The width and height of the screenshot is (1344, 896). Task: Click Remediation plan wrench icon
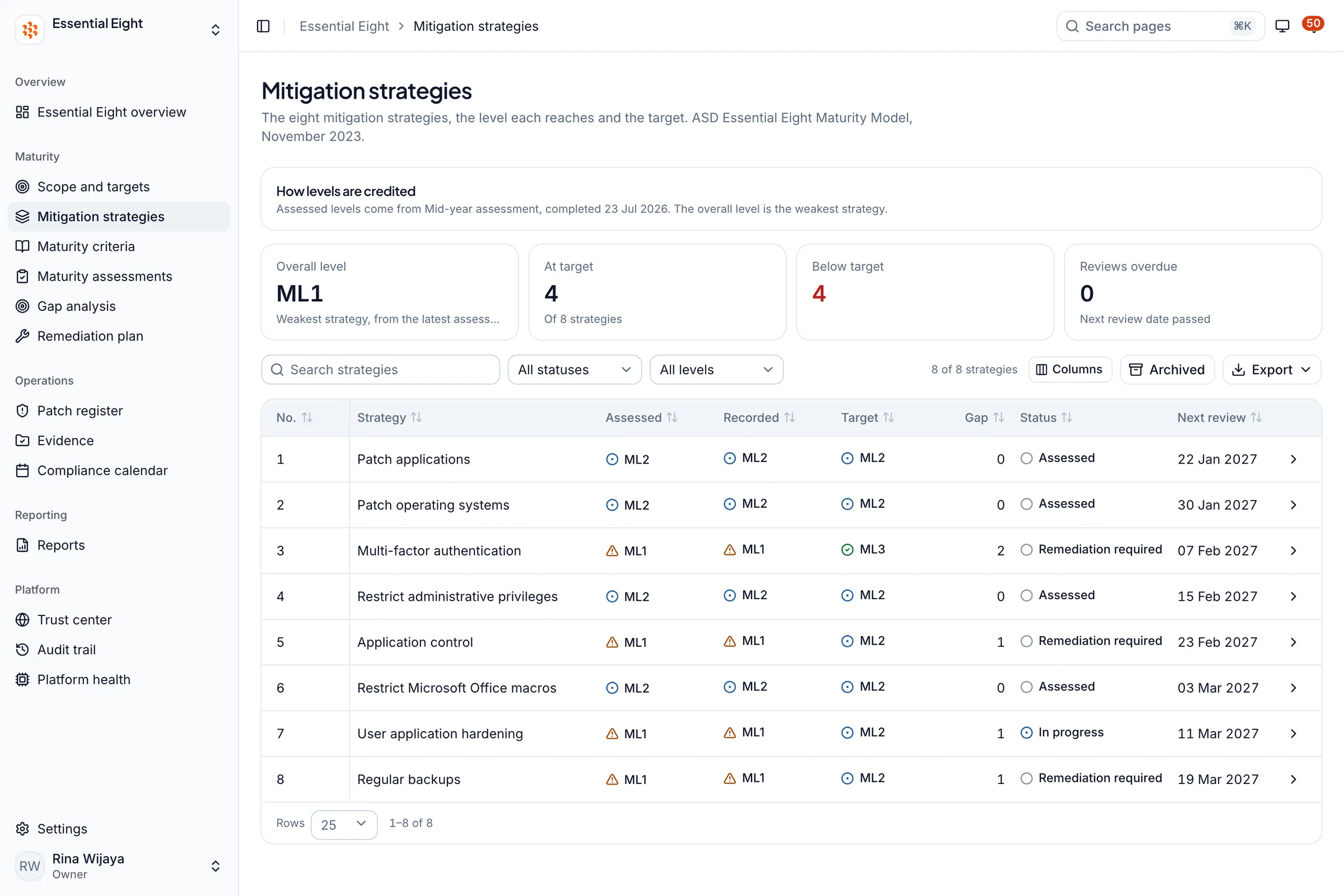[x=22, y=336]
